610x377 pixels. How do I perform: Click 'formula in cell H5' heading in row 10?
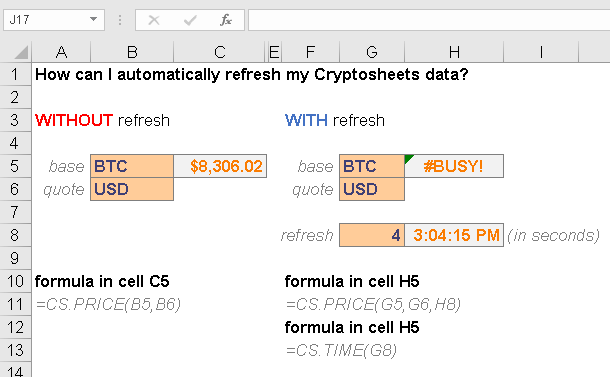click(x=352, y=281)
